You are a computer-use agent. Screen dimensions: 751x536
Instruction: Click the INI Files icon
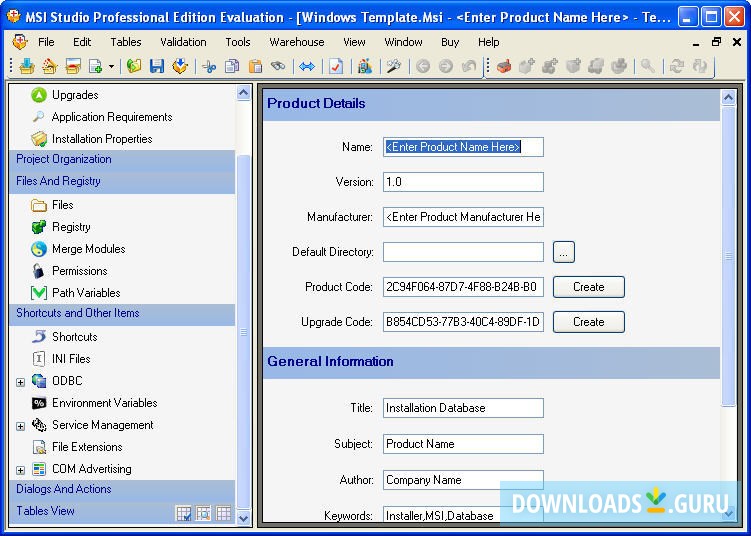coord(39,359)
